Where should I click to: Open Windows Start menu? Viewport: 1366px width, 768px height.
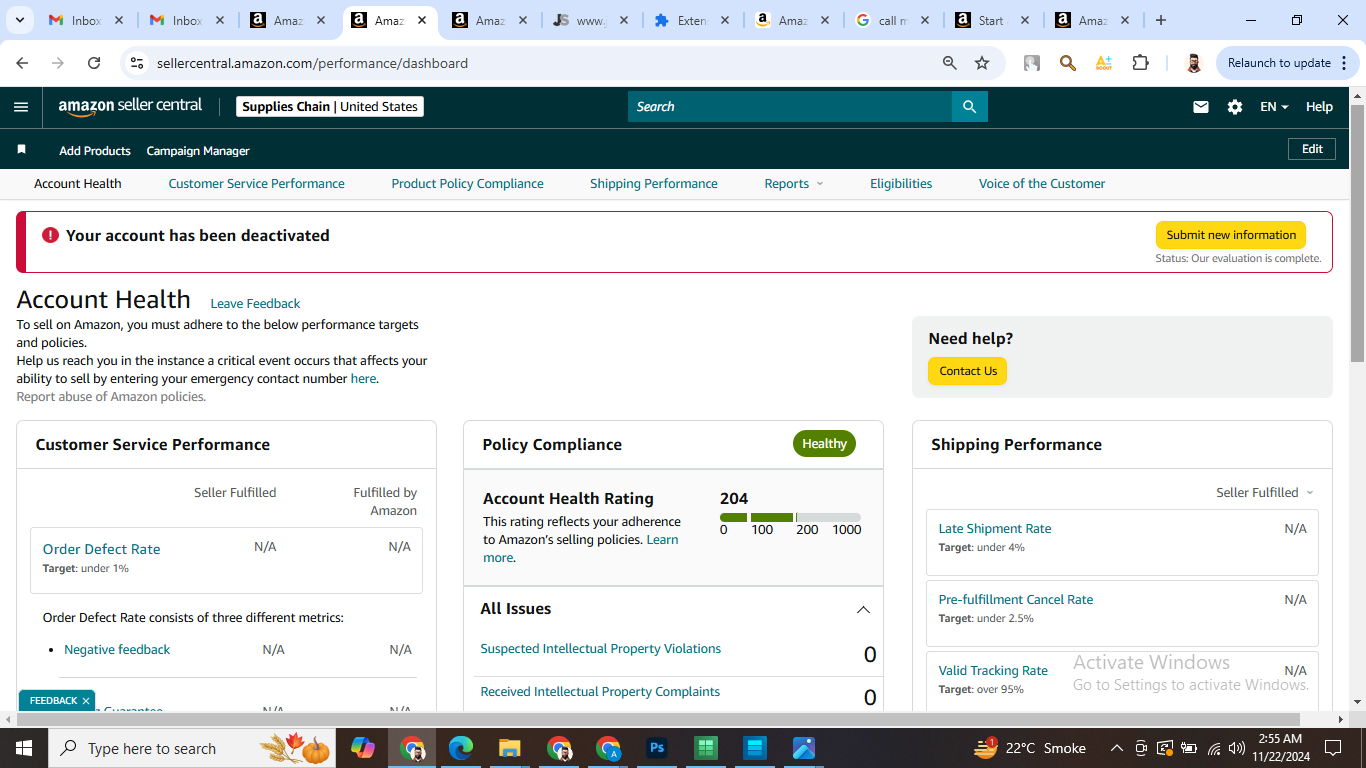pos(23,748)
